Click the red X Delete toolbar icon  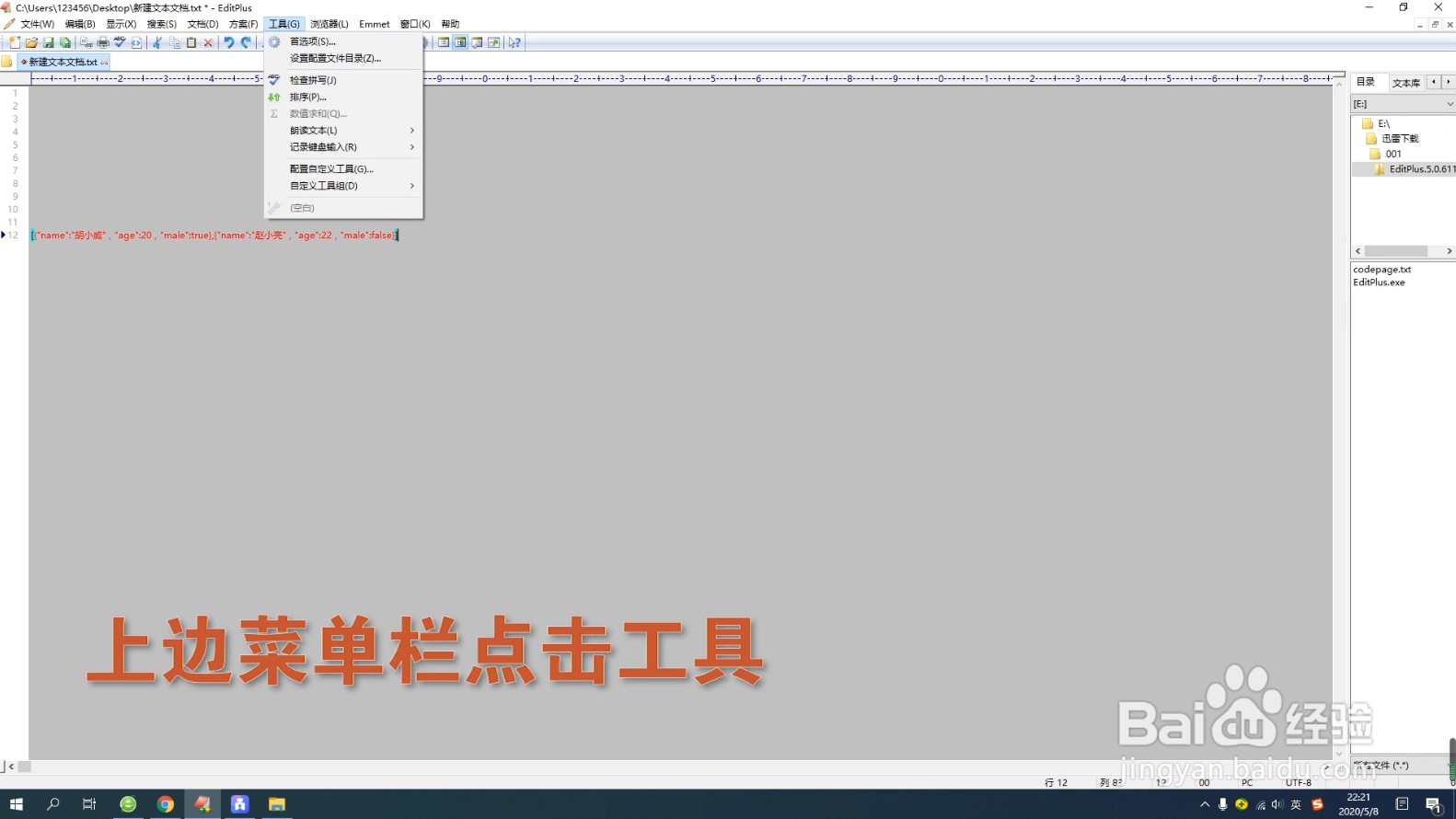click(x=208, y=42)
